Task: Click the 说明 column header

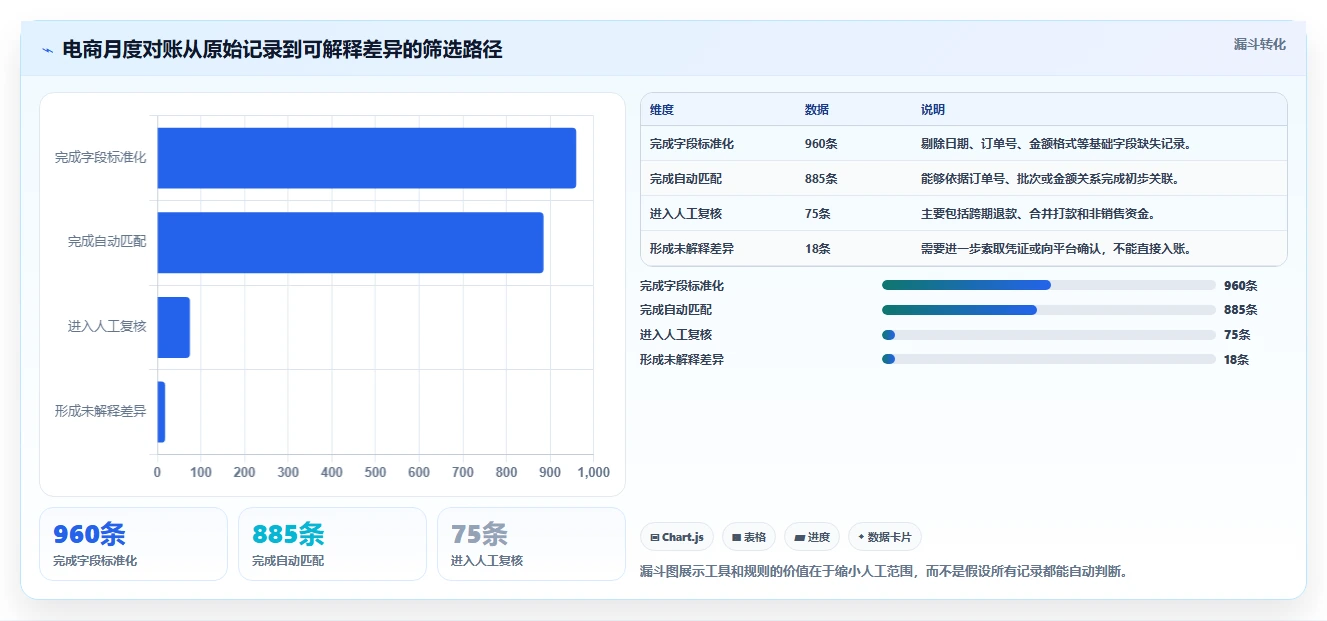Action: pyautogui.click(x=933, y=110)
